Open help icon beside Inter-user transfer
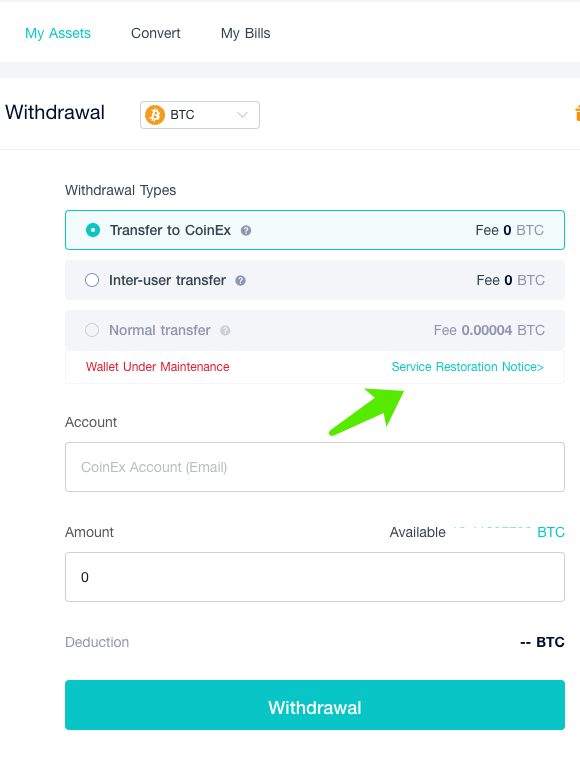This screenshot has height=773, width=580. coord(240,281)
